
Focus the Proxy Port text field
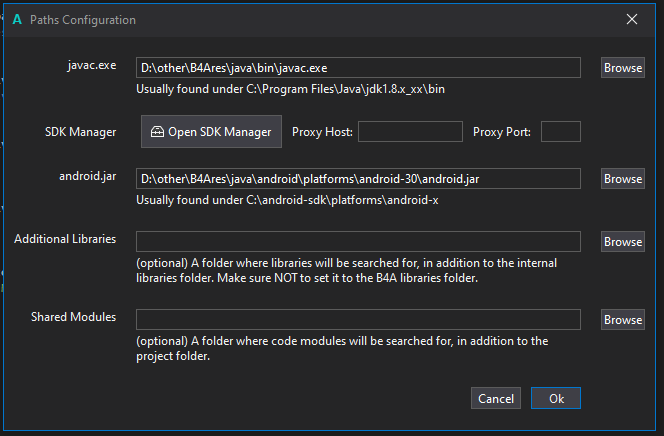coord(560,132)
